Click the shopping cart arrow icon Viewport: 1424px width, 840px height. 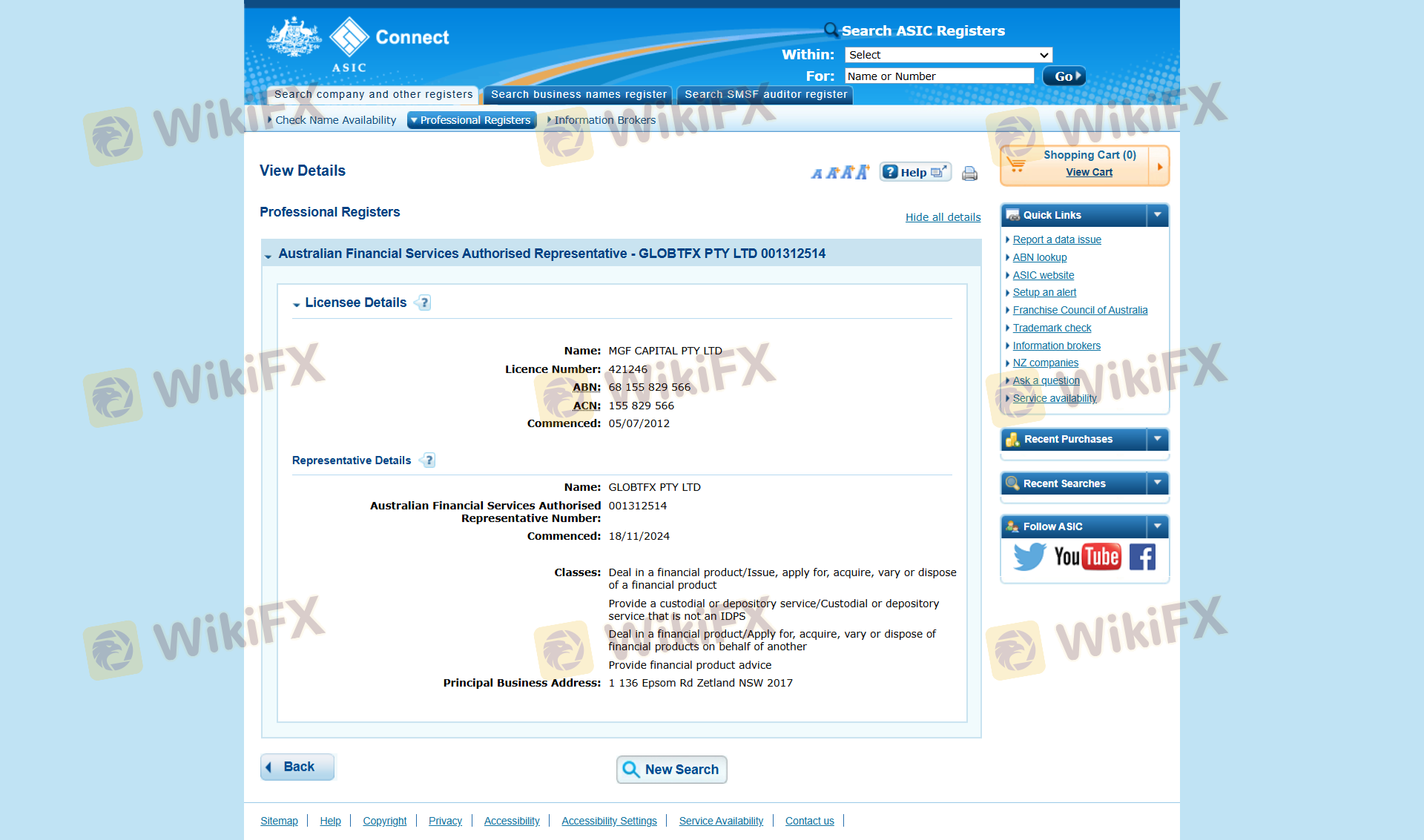1159,166
